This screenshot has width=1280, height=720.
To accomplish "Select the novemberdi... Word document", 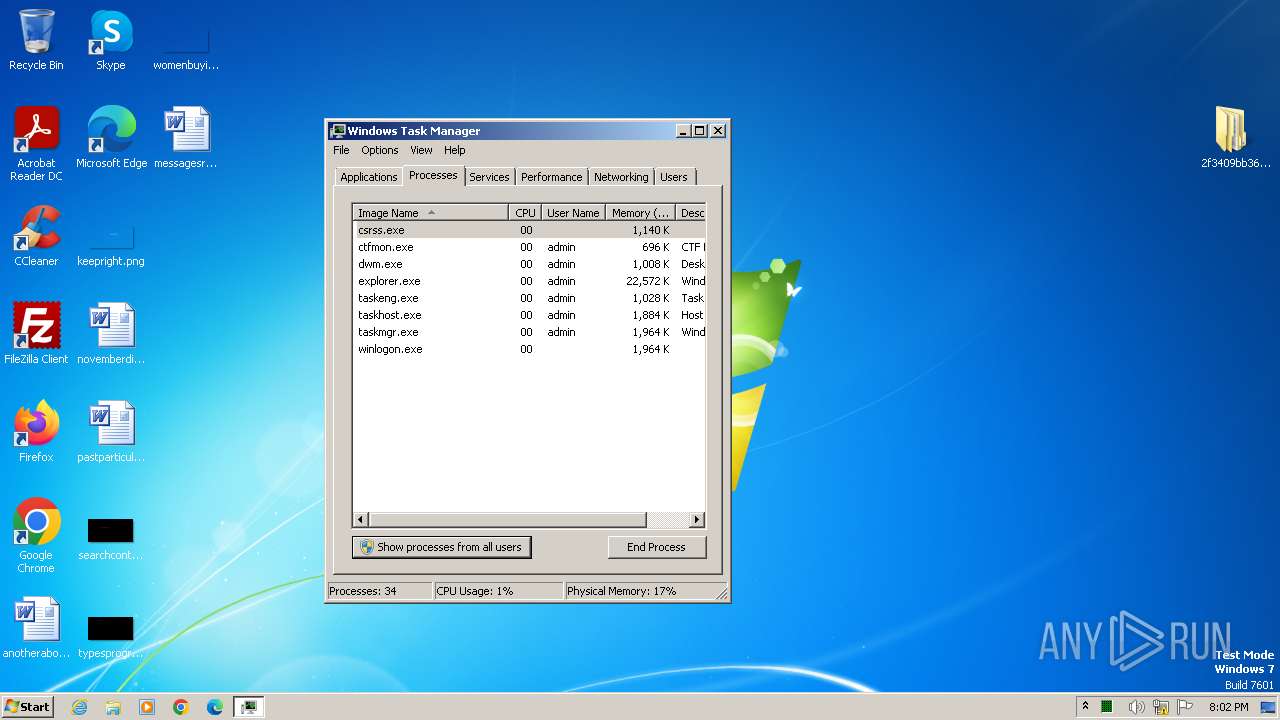I will tap(110, 334).
